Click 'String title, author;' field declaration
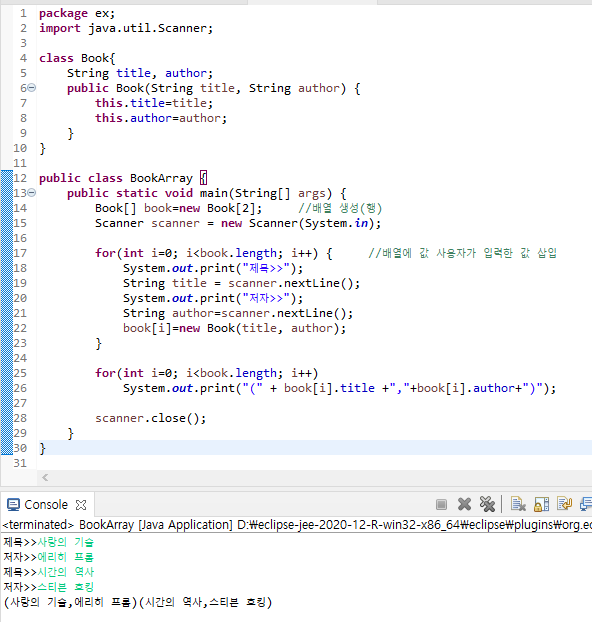The height and width of the screenshot is (622, 592). click(x=140, y=73)
